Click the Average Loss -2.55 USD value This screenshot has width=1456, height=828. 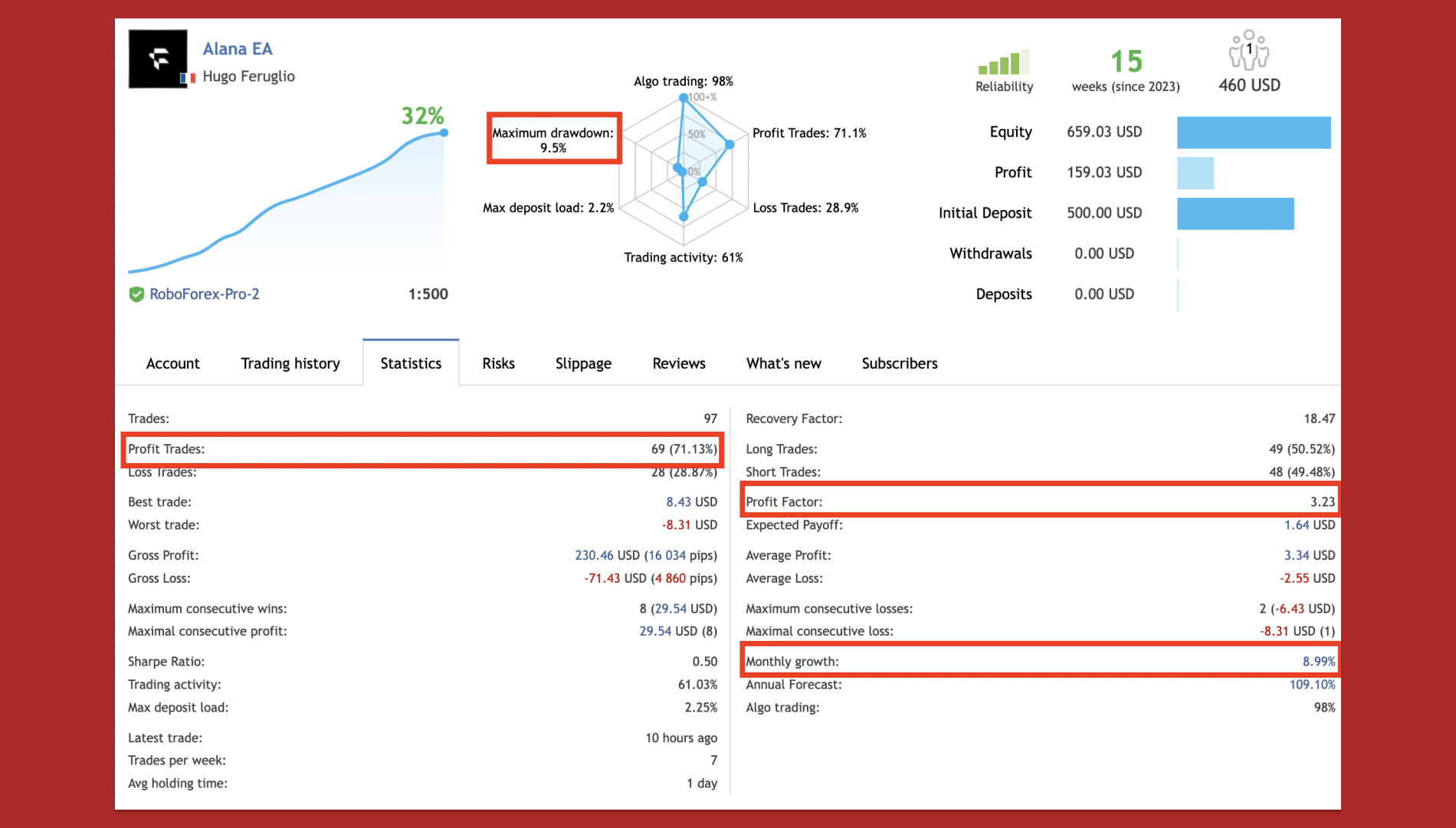(x=1307, y=578)
